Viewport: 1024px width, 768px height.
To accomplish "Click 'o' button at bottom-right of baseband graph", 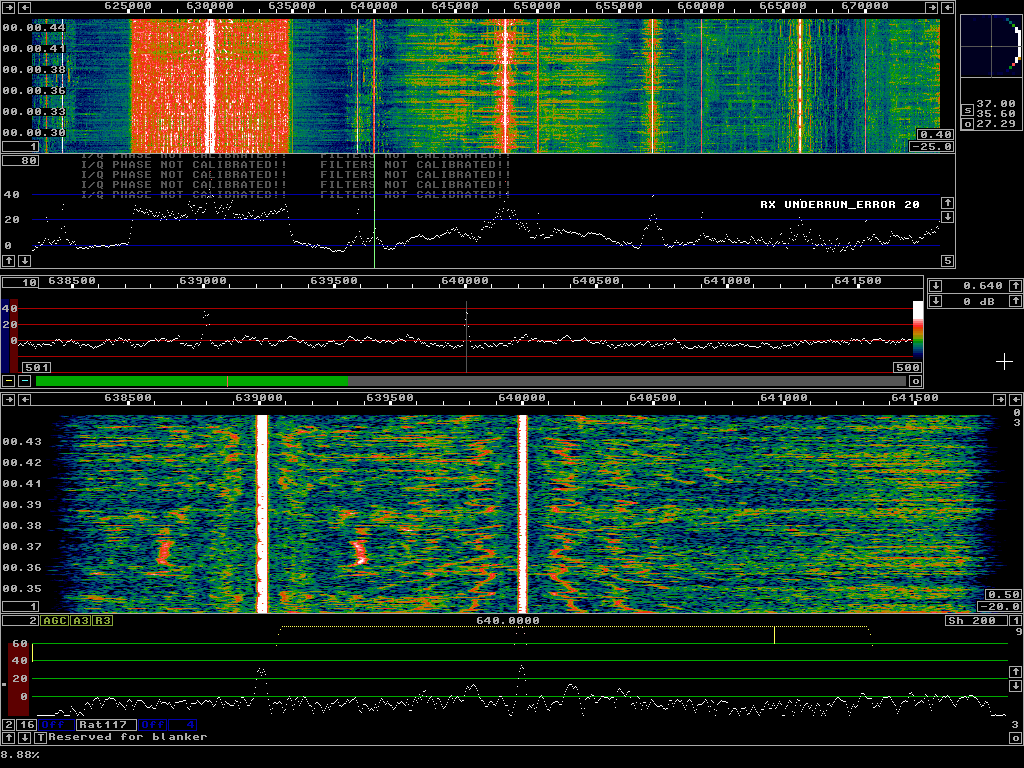I will pos(1016,738).
